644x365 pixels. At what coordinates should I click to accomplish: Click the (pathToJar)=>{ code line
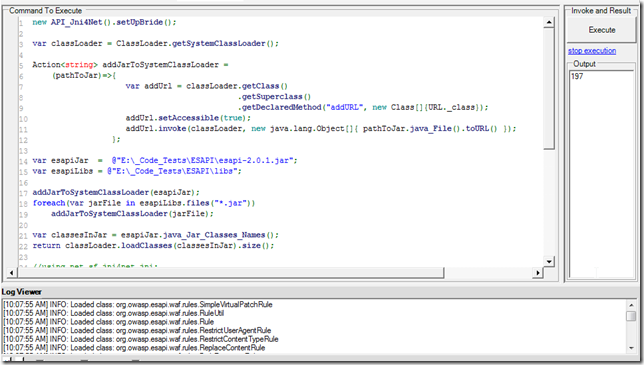[84, 76]
